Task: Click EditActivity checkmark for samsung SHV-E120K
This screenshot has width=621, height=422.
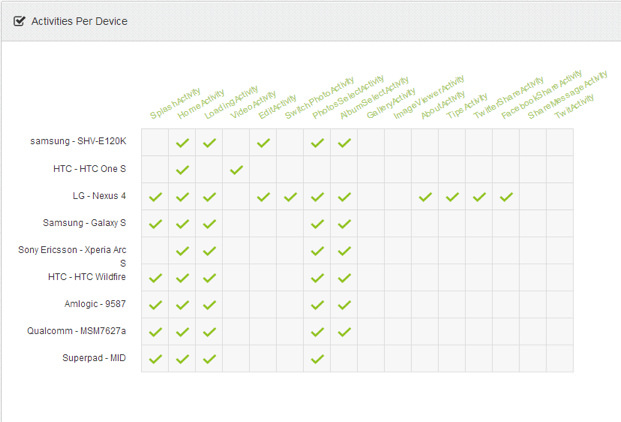Action: (x=263, y=143)
